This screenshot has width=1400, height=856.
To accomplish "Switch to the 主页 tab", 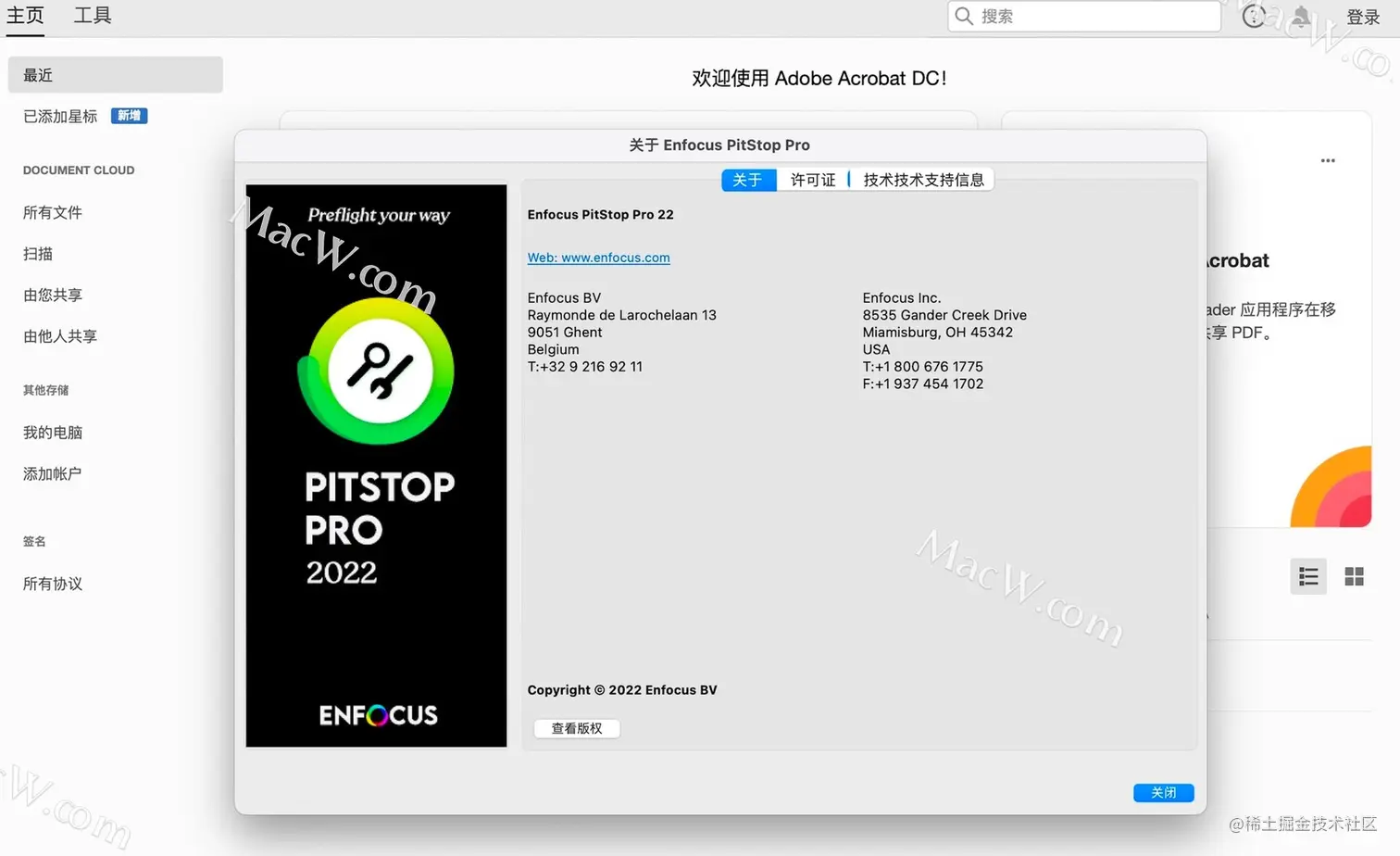I will [x=25, y=16].
